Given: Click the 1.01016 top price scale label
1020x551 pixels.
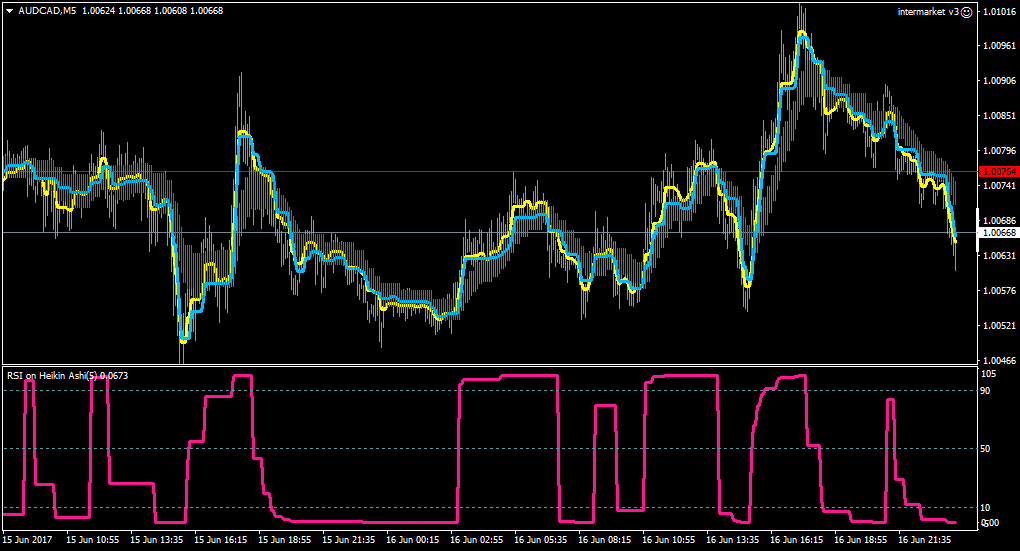Looking at the screenshot, I should [999, 11].
